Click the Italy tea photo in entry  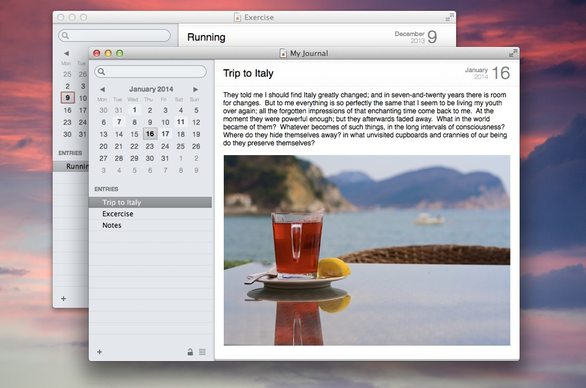pos(367,250)
